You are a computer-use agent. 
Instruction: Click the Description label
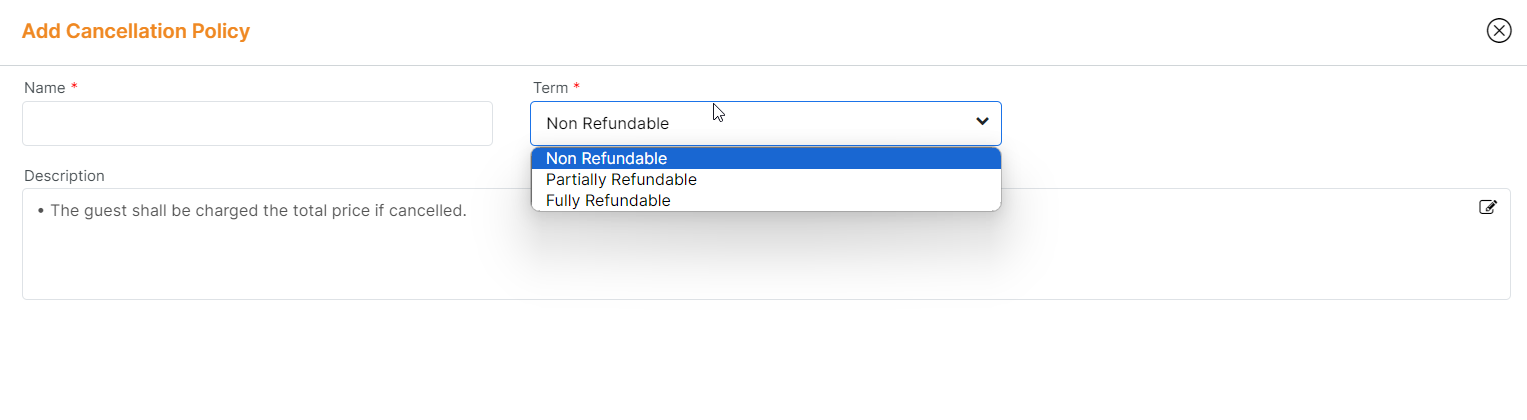pyautogui.click(x=64, y=176)
